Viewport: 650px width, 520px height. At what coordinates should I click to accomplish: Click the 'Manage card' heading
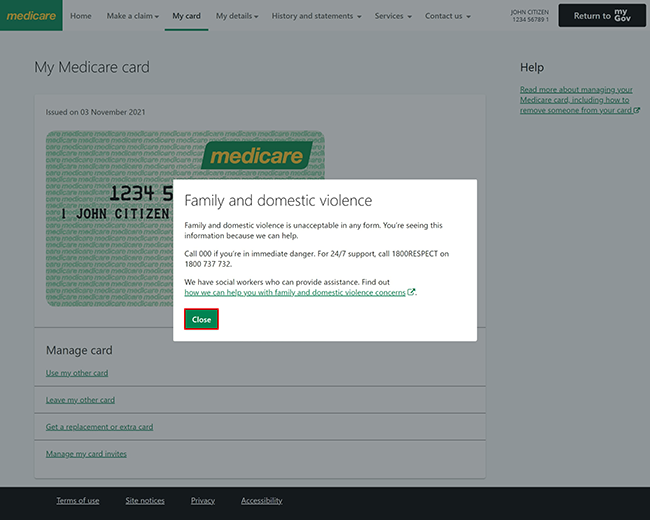click(x=79, y=350)
